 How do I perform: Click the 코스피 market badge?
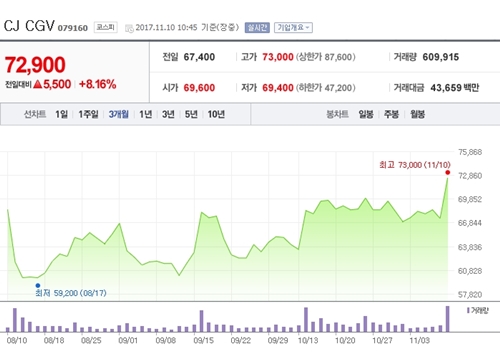coord(105,27)
